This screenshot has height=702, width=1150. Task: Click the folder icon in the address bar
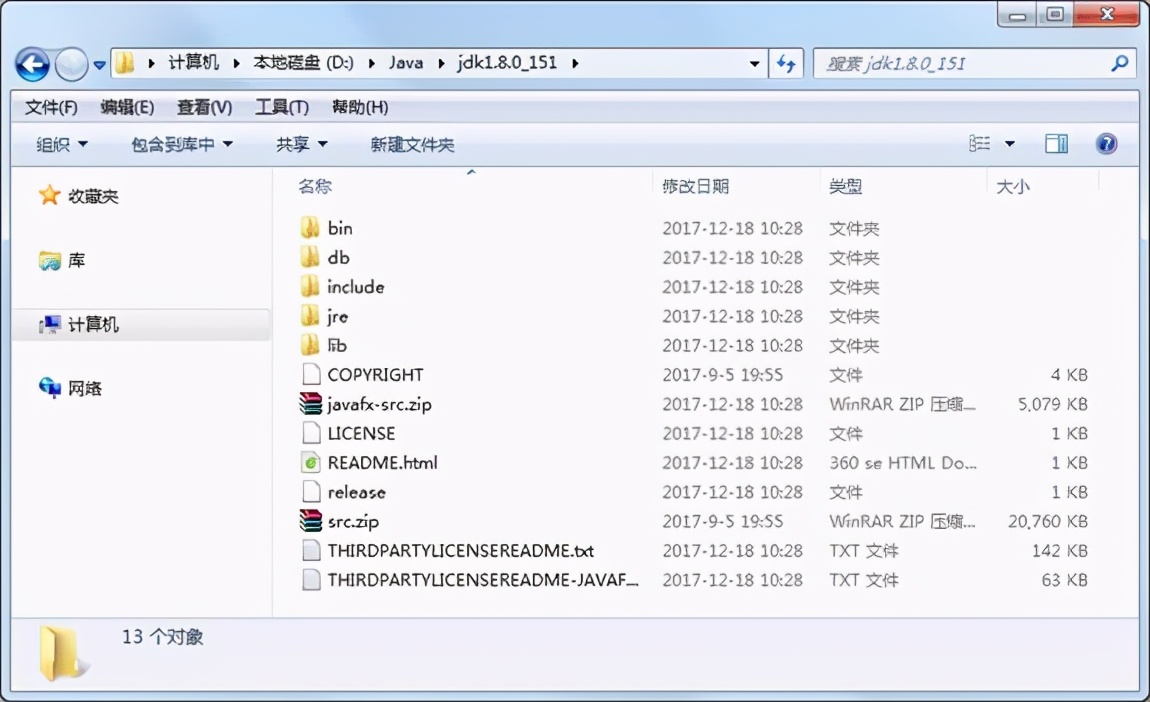click(x=124, y=62)
